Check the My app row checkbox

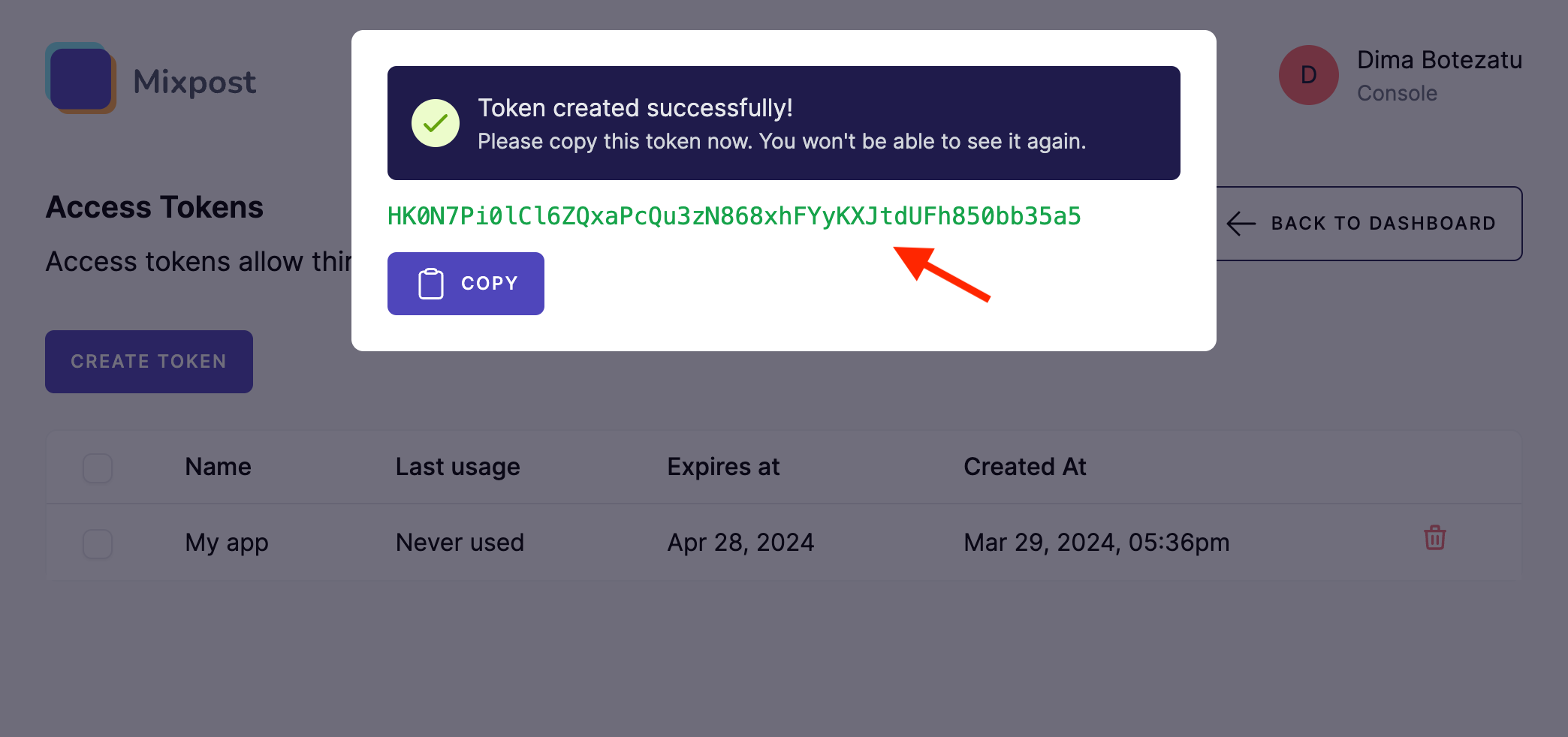pos(98,543)
